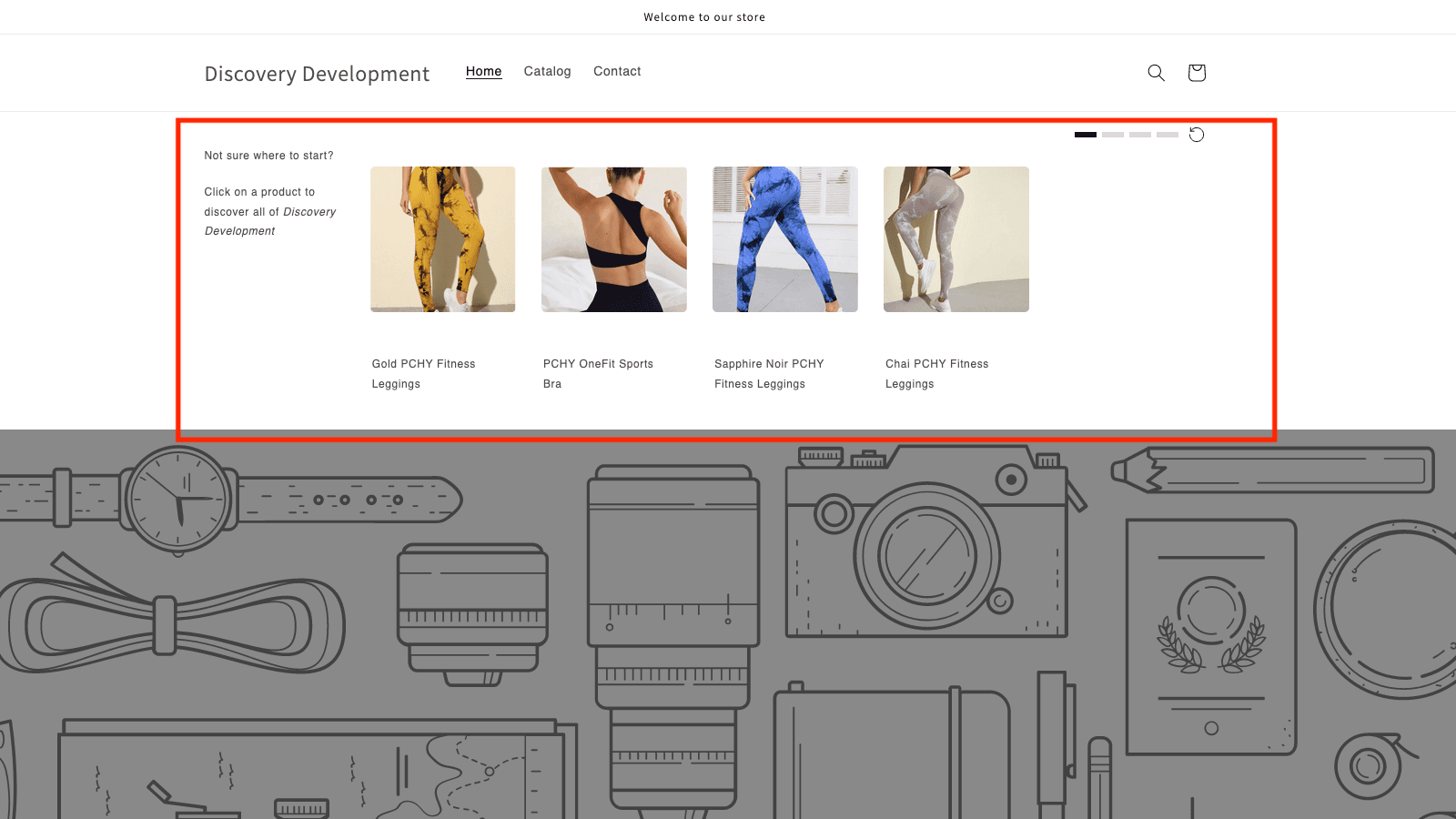Click the carousel restart icon
Viewport: 1456px width, 819px height.
(1197, 135)
